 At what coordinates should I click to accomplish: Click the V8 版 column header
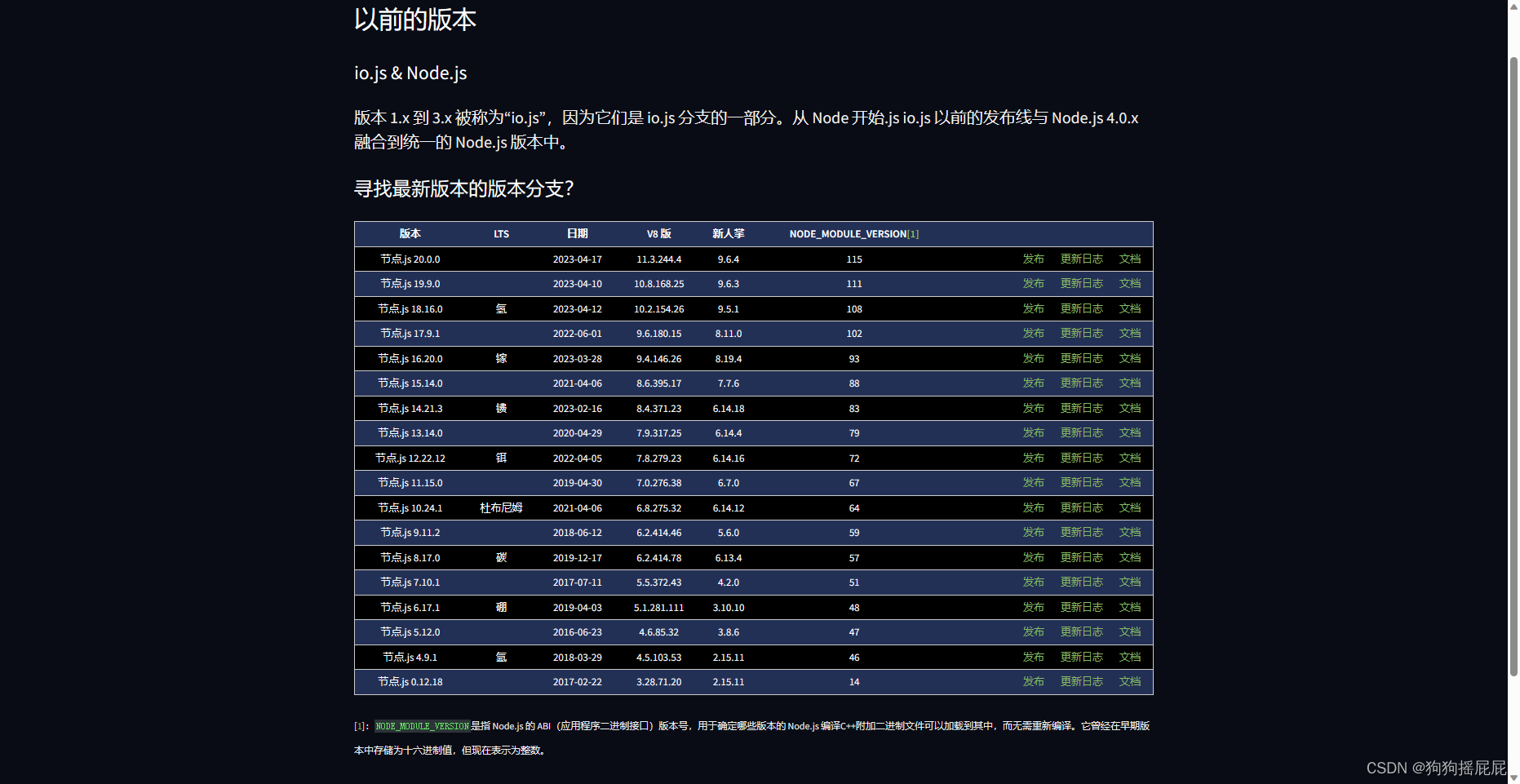coord(658,234)
